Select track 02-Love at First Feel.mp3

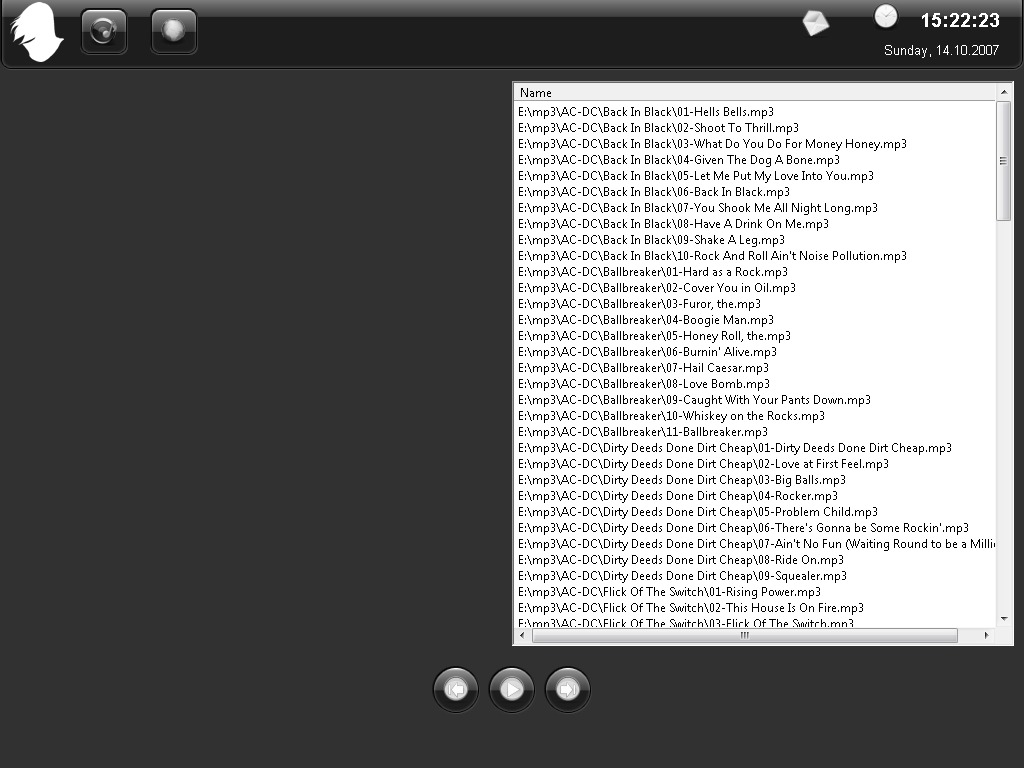point(703,464)
